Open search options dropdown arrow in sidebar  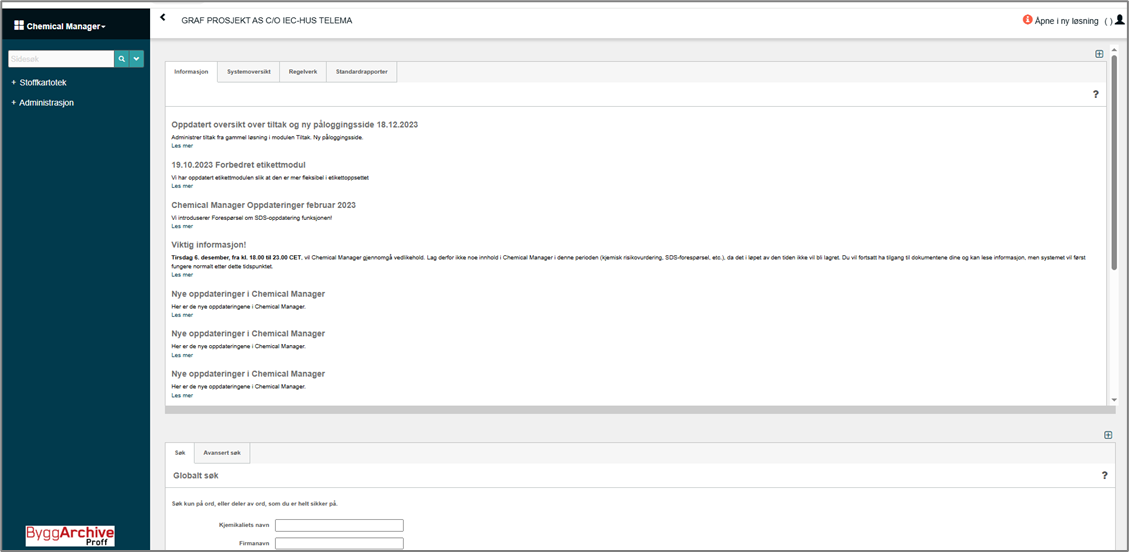tap(137, 59)
